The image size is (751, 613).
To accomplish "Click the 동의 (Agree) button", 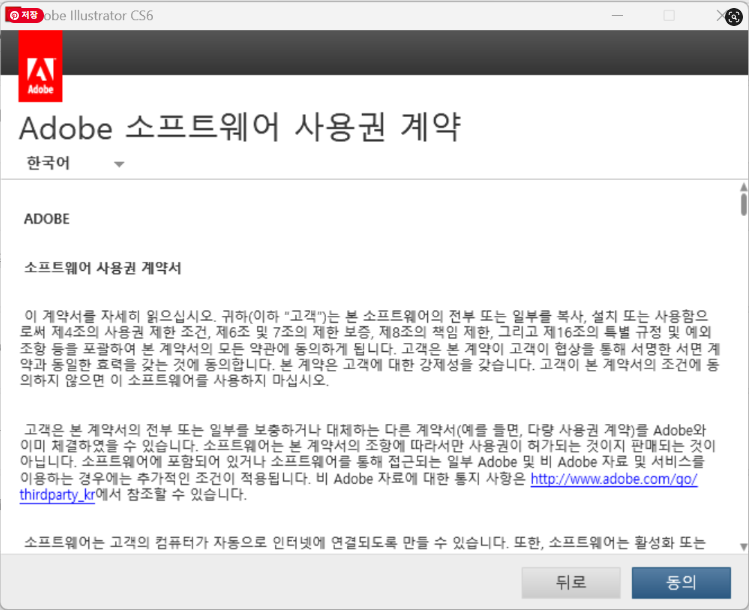I will pos(682,584).
